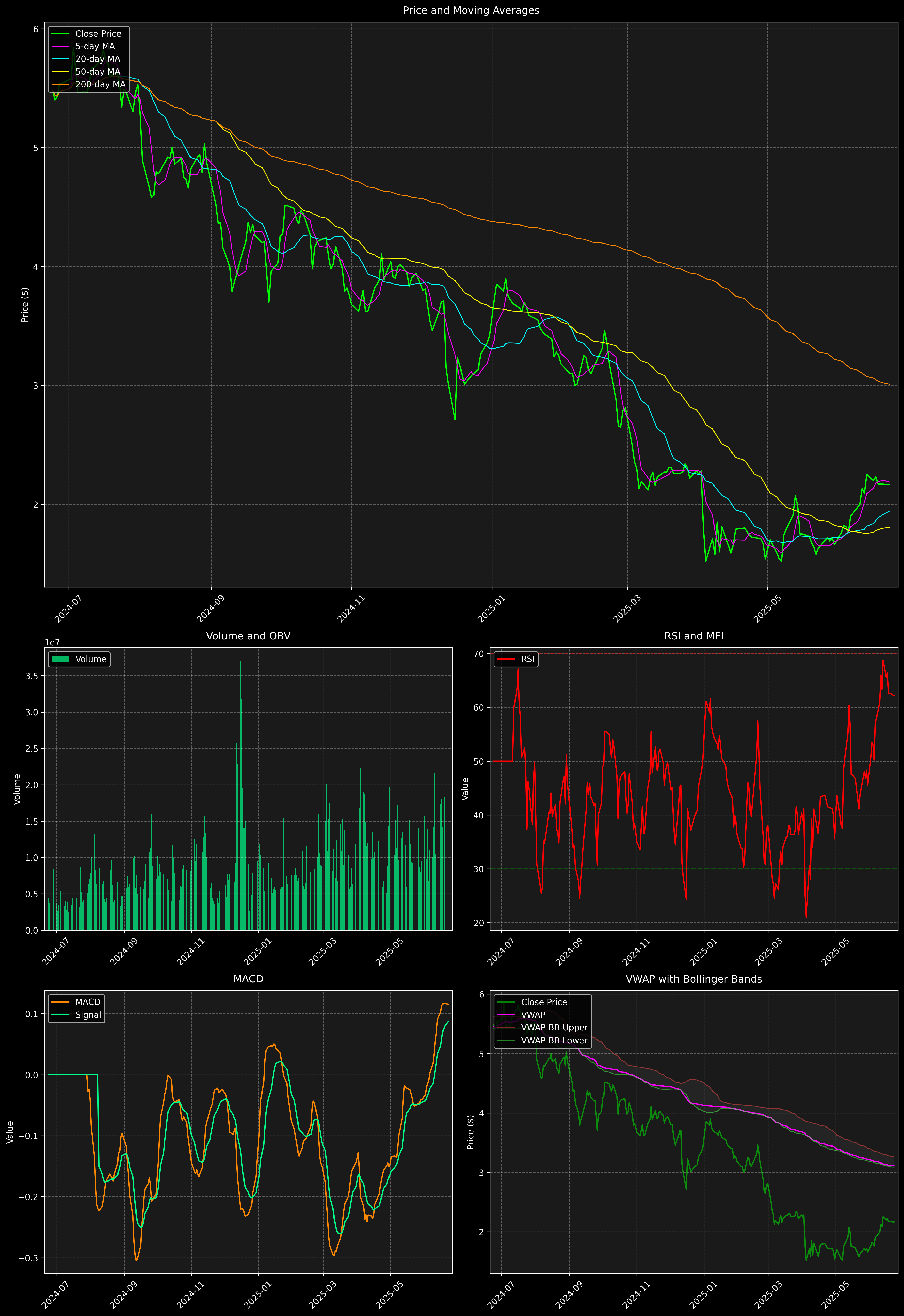
Task: Click the '3' tick on the VWAP chart
Action: pyautogui.click(x=482, y=1173)
